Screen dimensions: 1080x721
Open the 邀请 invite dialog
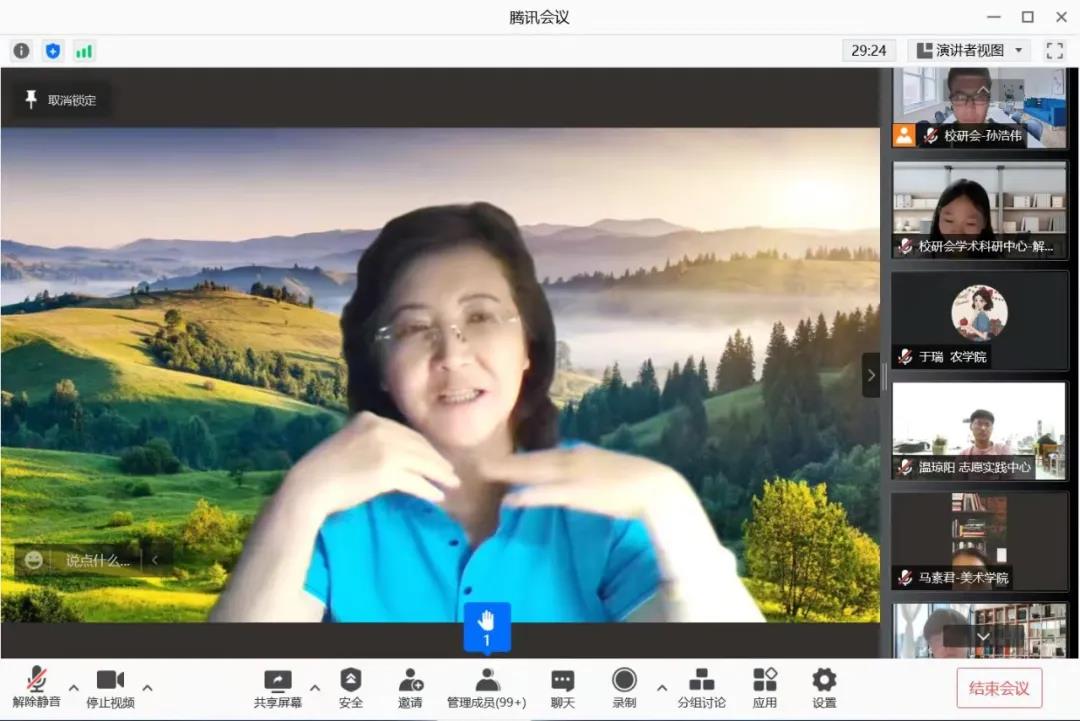[410, 688]
